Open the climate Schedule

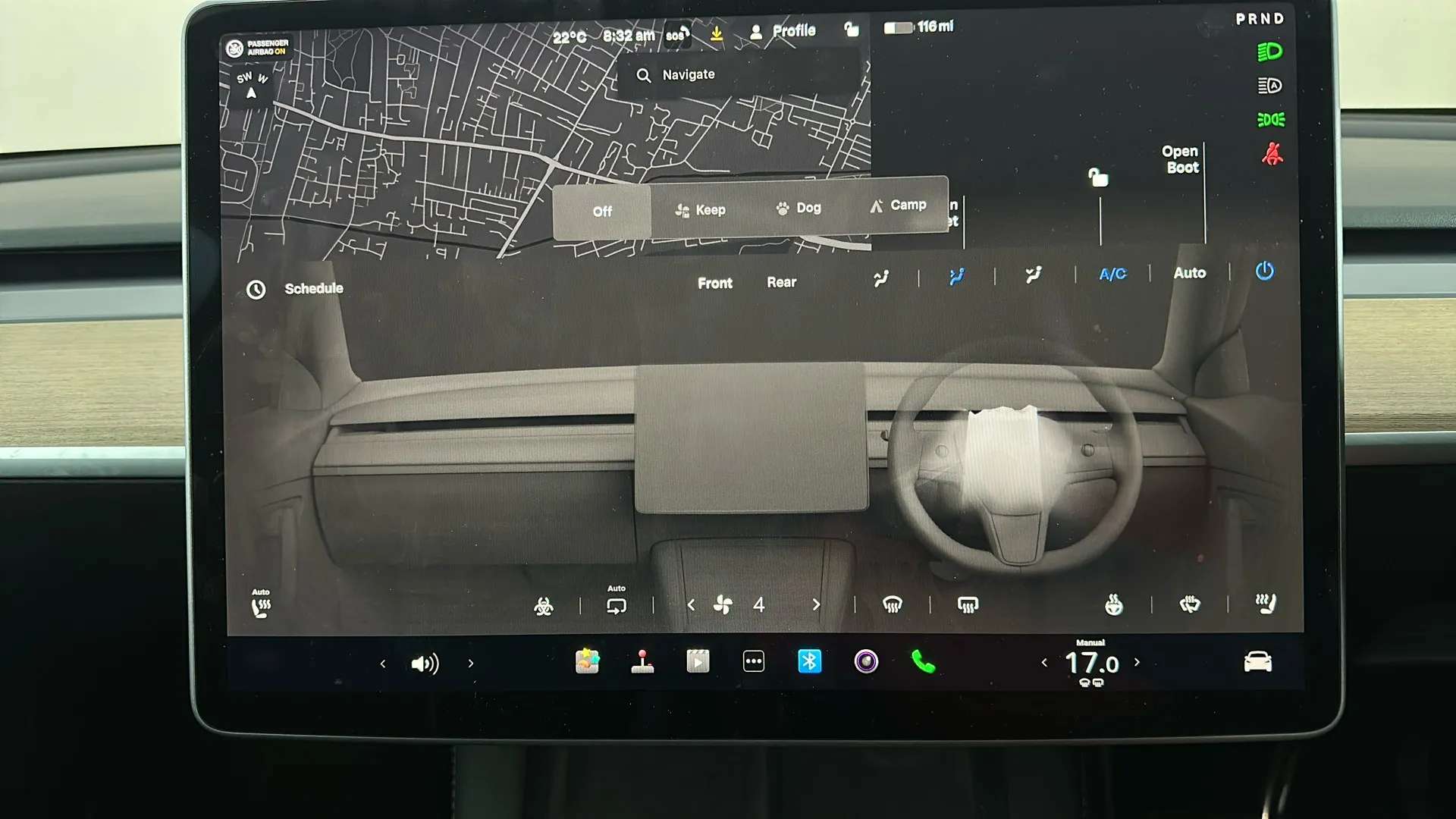pyautogui.click(x=295, y=289)
